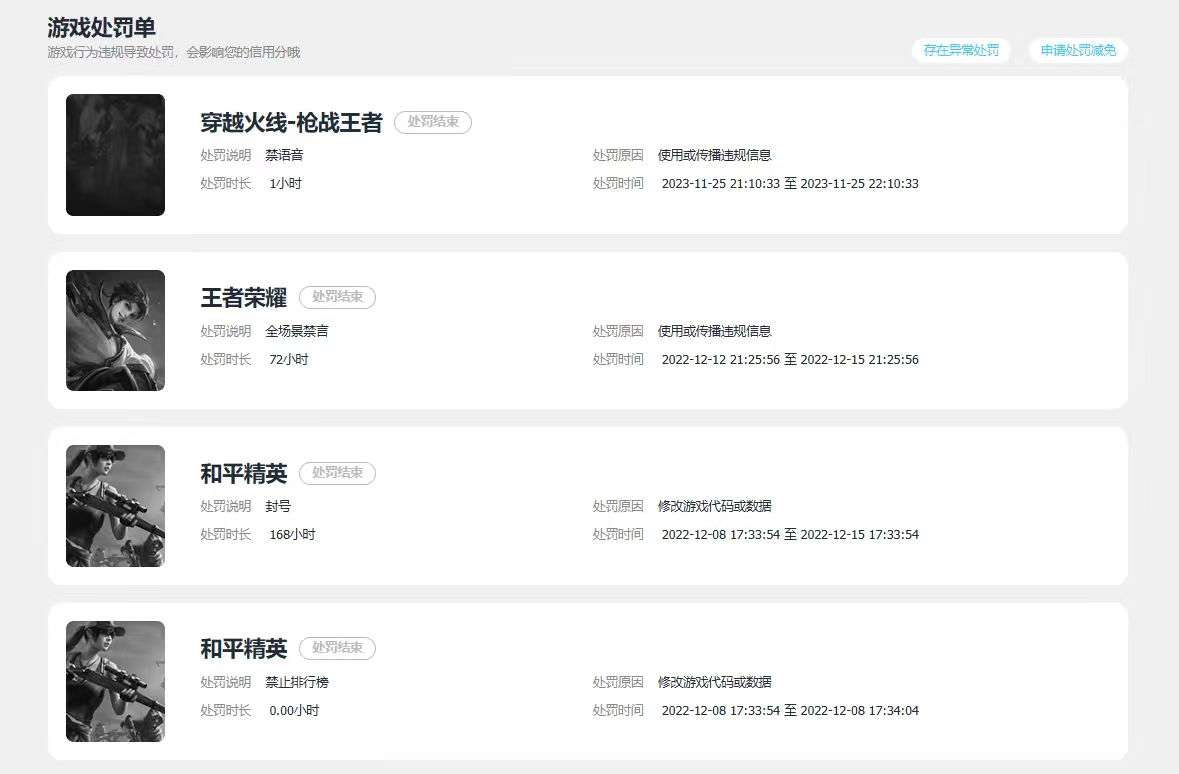Click the 游戏处罚单 page heading
The height and width of the screenshot is (774, 1179).
(x=102, y=28)
